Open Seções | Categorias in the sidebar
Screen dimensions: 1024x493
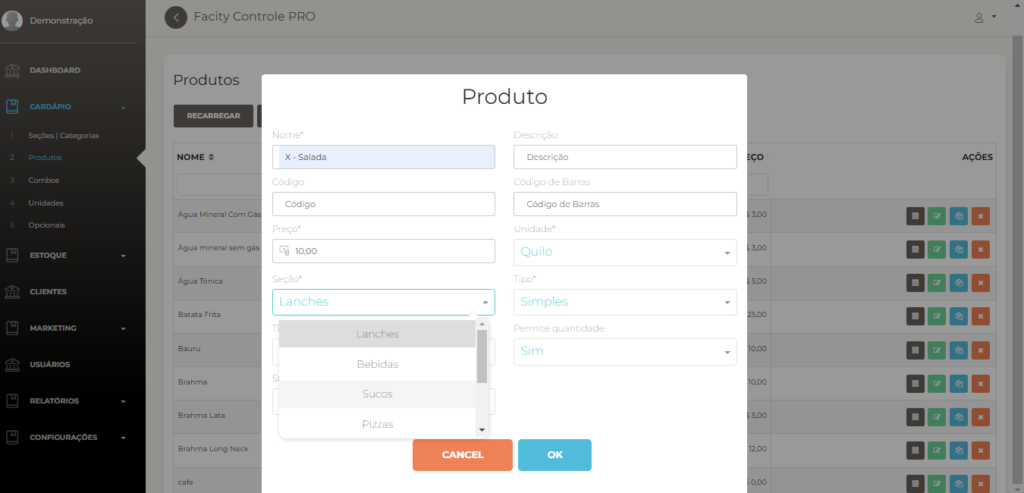coord(63,136)
